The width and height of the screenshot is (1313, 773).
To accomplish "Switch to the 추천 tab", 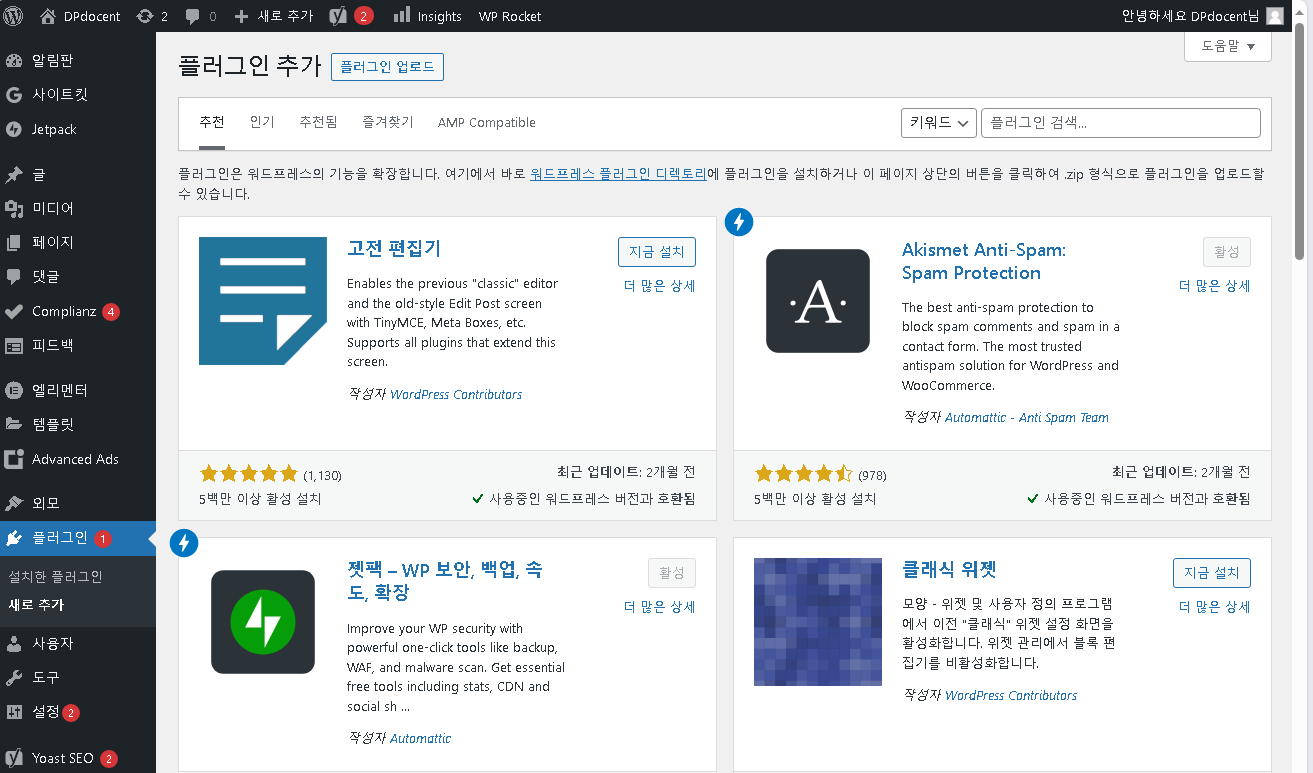I will tap(212, 122).
